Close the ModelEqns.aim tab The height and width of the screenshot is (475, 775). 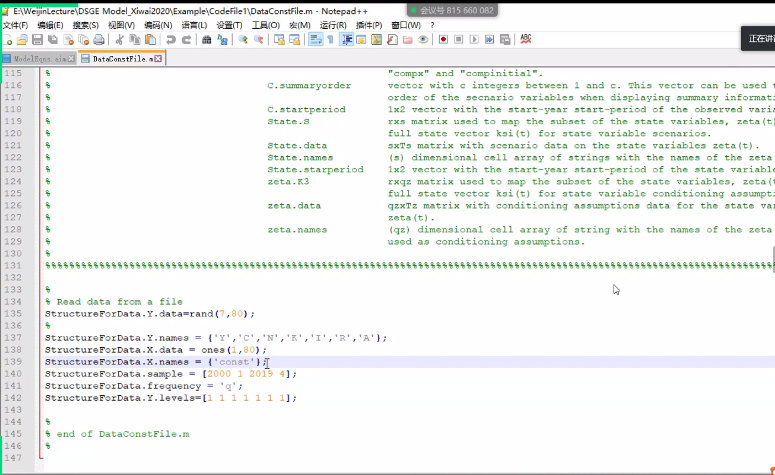71,59
